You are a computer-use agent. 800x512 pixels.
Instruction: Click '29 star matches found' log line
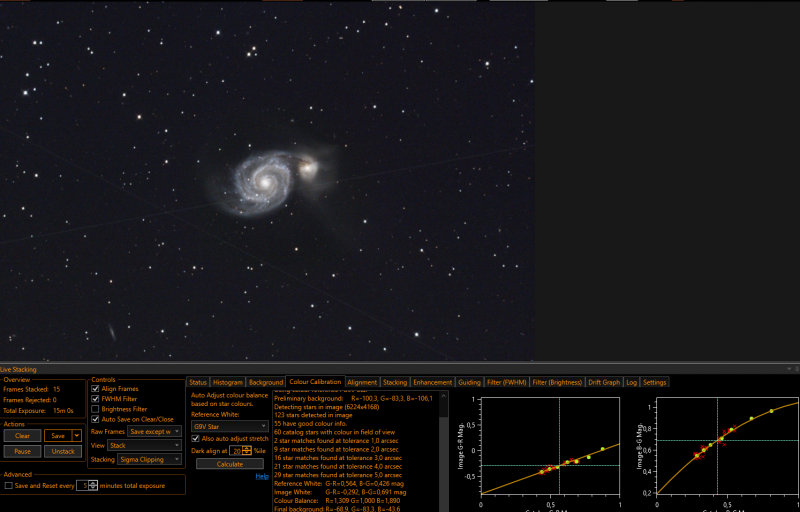pyautogui.click(x=338, y=475)
